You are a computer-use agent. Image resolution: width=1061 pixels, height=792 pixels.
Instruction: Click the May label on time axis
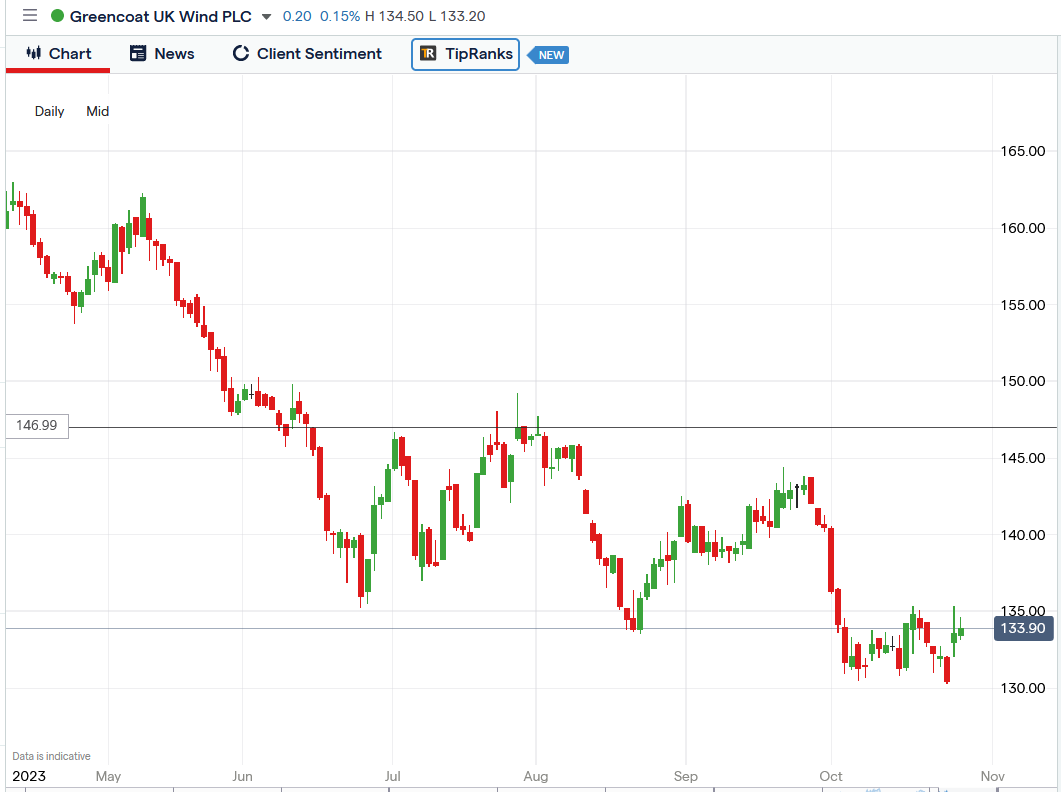click(108, 776)
